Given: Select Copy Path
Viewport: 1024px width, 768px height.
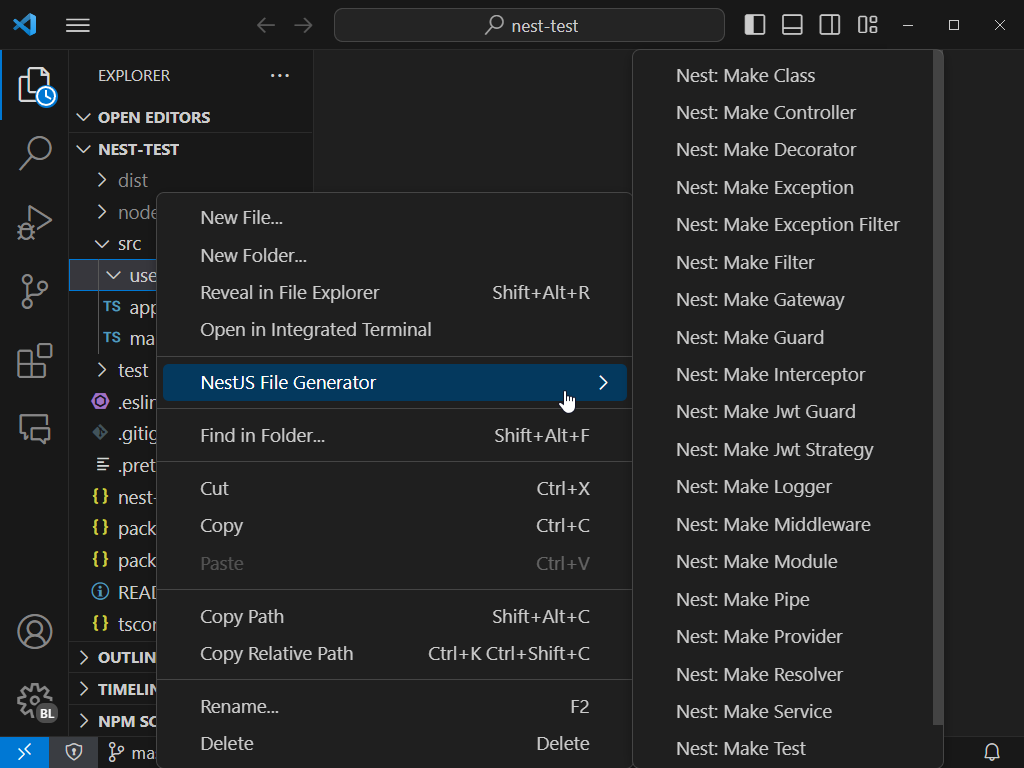Looking at the screenshot, I should point(394,616).
